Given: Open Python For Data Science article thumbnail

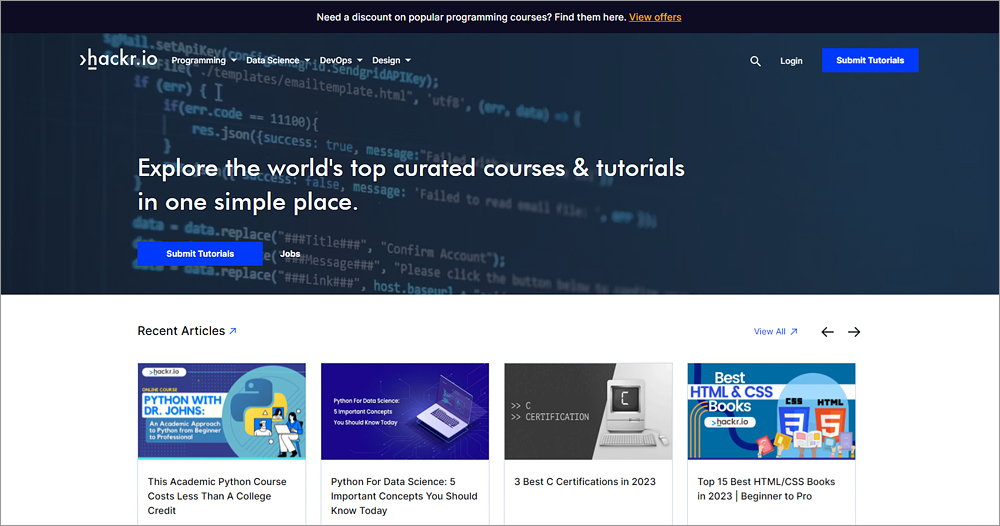Looking at the screenshot, I should 405,411.
